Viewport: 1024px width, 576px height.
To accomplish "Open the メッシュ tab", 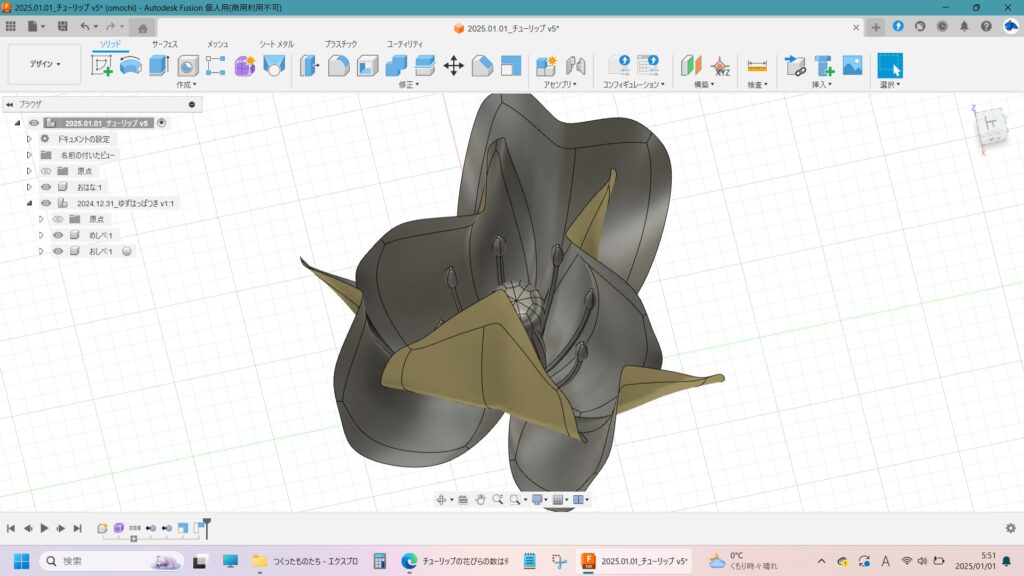I will click(217, 44).
